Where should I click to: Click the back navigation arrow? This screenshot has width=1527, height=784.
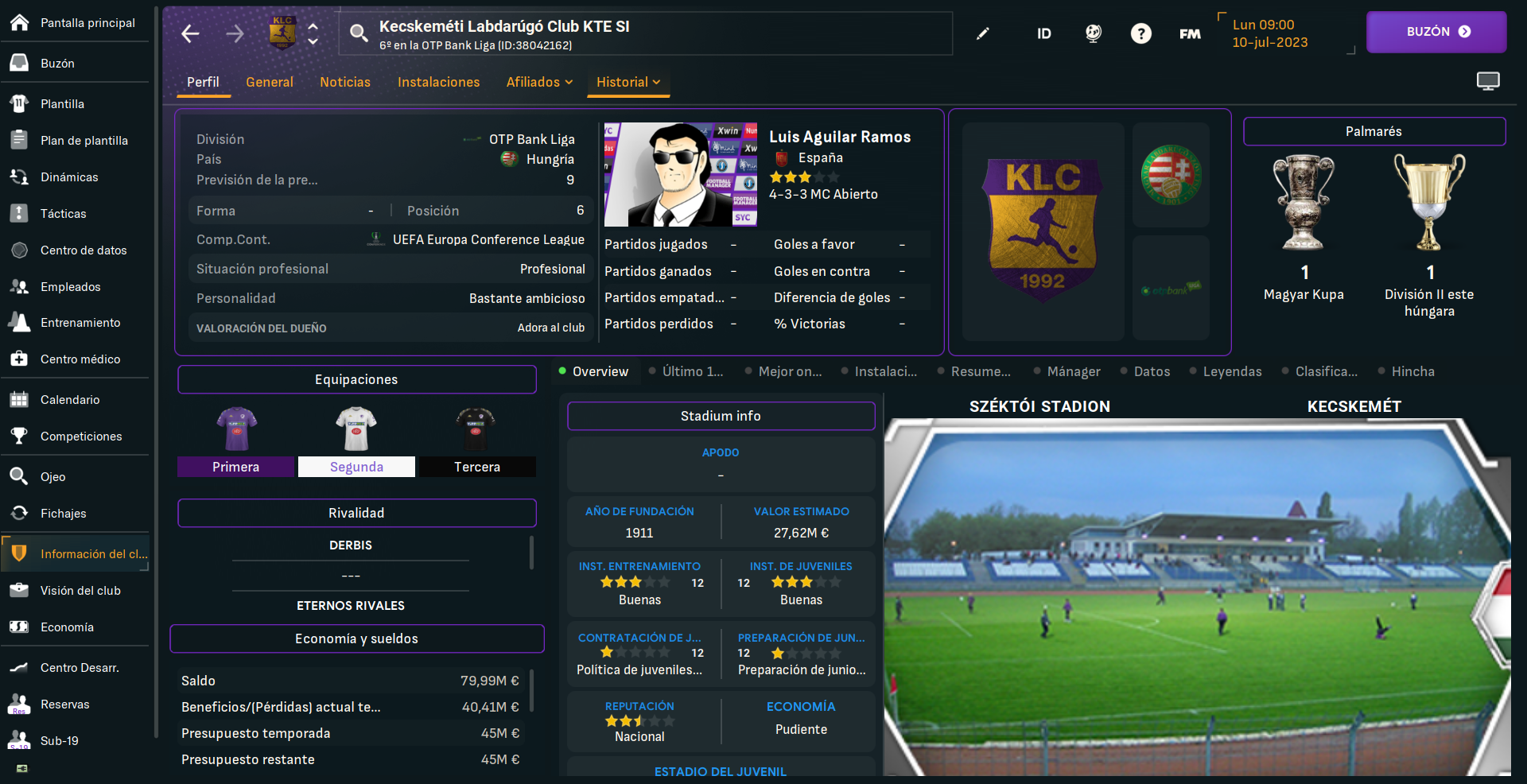point(190,33)
